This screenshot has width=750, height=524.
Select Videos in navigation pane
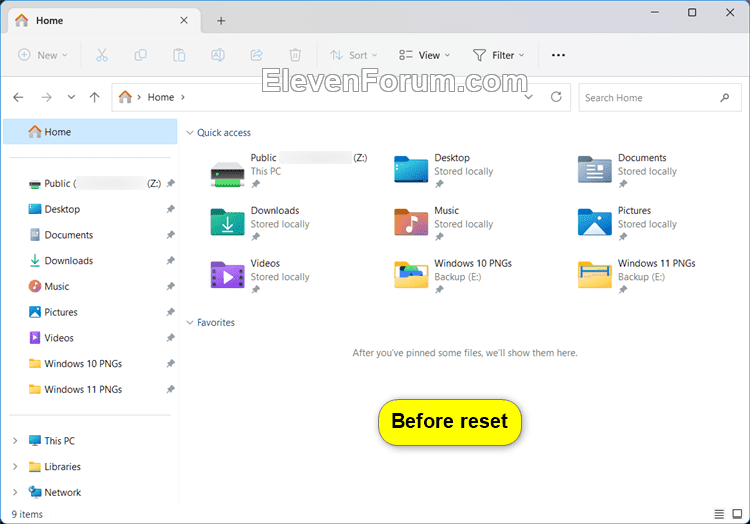pos(90,338)
